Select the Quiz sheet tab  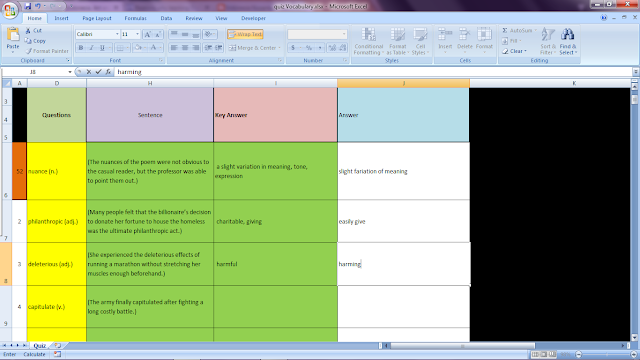click(40, 345)
